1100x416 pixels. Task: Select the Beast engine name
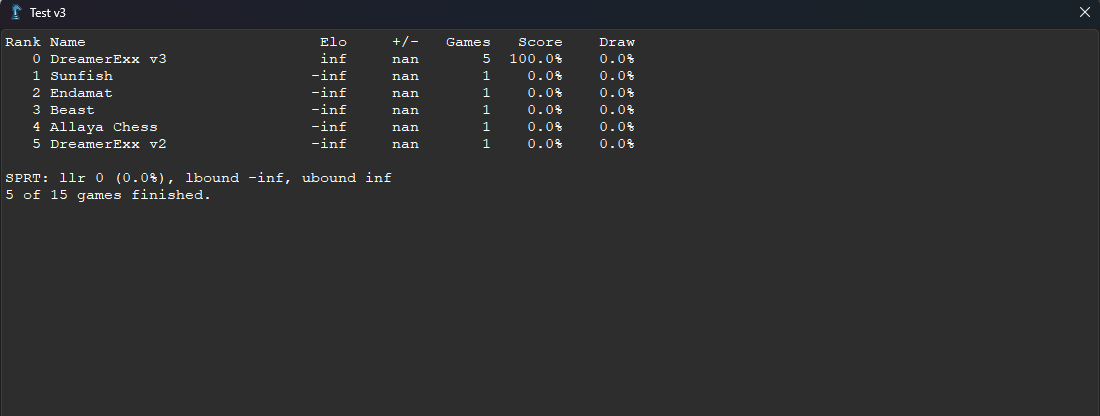coord(72,110)
